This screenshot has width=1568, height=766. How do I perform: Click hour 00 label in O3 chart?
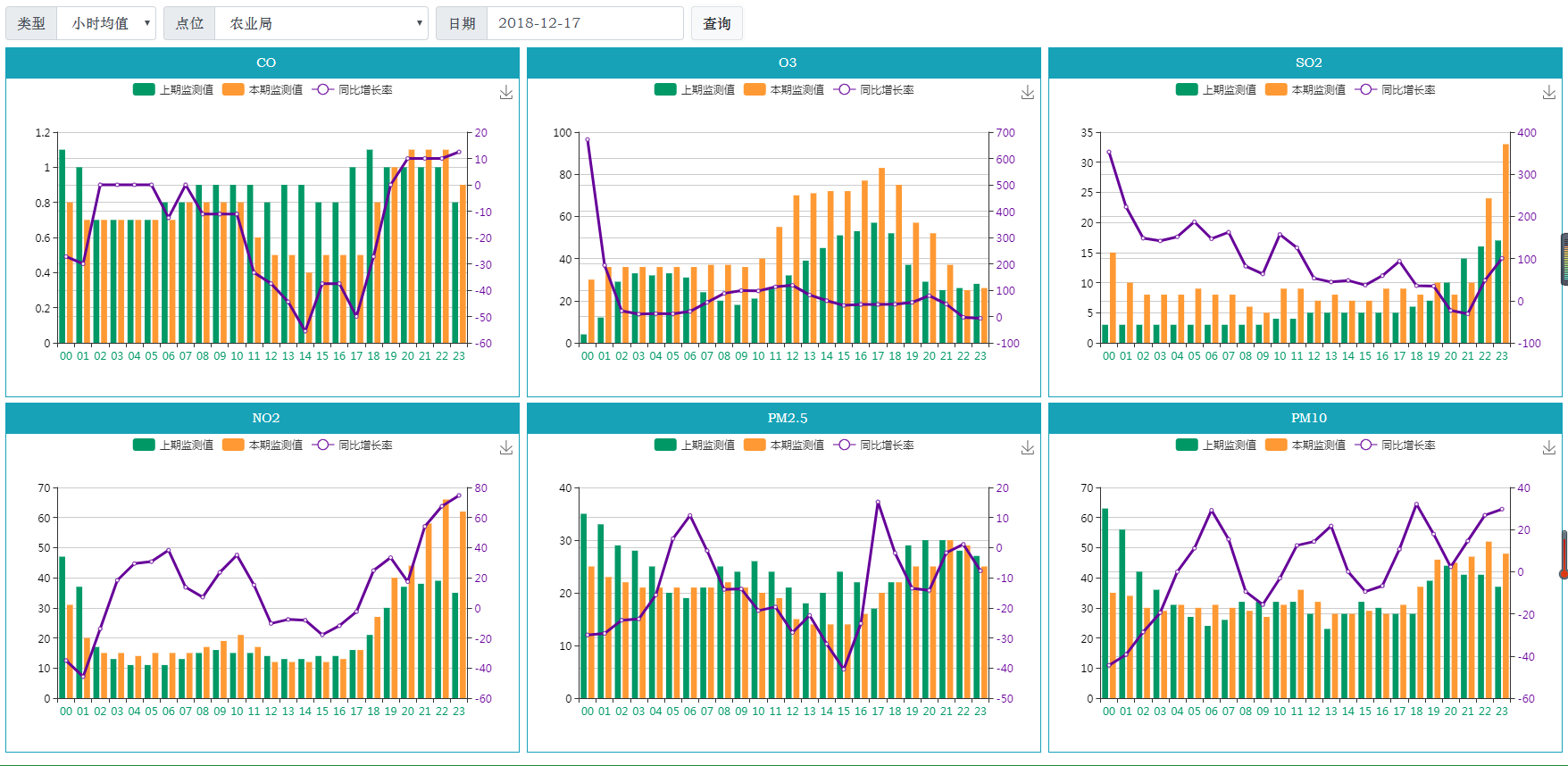pyautogui.click(x=588, y=356)
